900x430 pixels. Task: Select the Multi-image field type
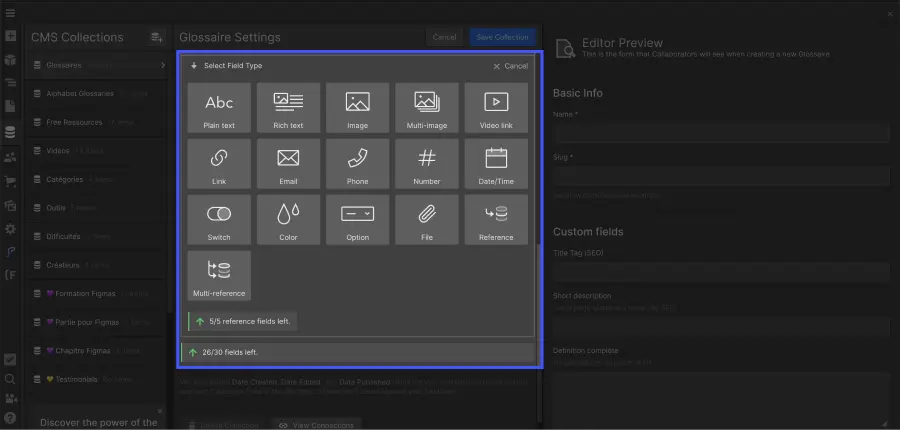(426, 108)
